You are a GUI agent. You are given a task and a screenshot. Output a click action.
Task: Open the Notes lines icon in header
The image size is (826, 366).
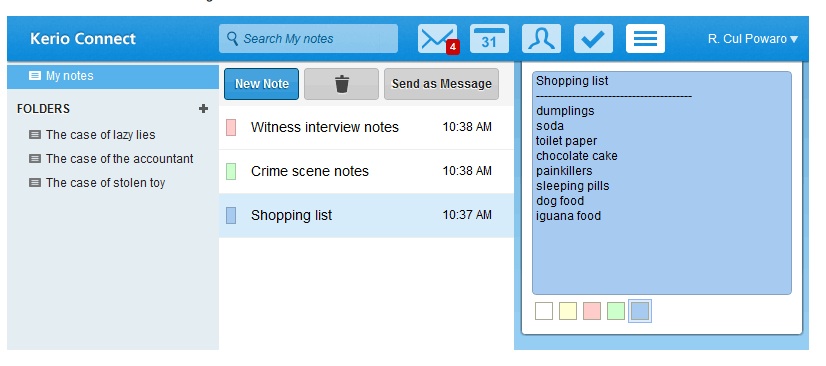click(x=645, y=38)
